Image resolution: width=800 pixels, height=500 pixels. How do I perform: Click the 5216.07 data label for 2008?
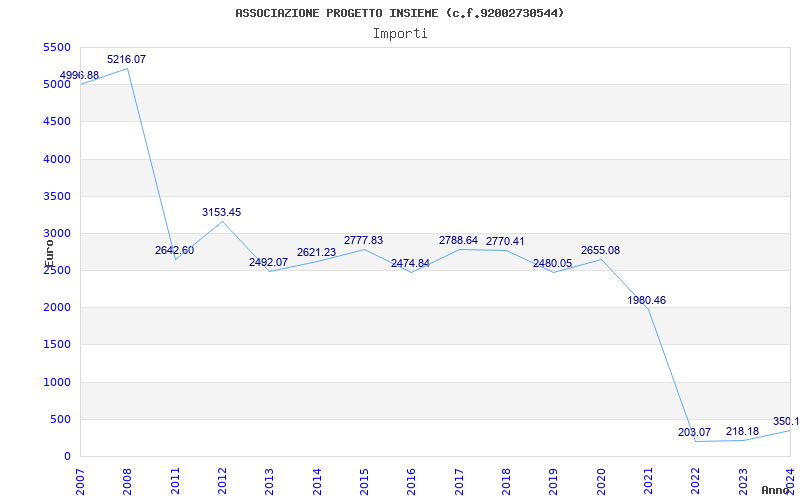(x=126, y=60)
